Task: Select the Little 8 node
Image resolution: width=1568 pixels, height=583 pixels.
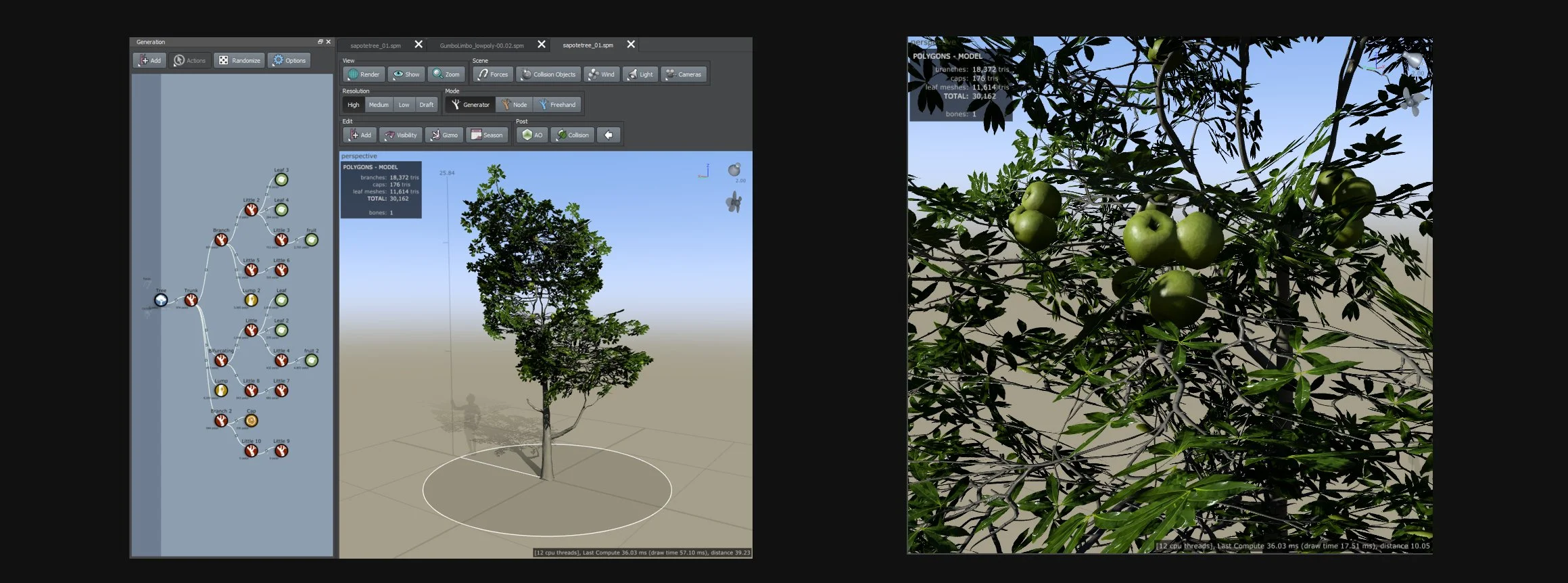Action: click(251, 390)
